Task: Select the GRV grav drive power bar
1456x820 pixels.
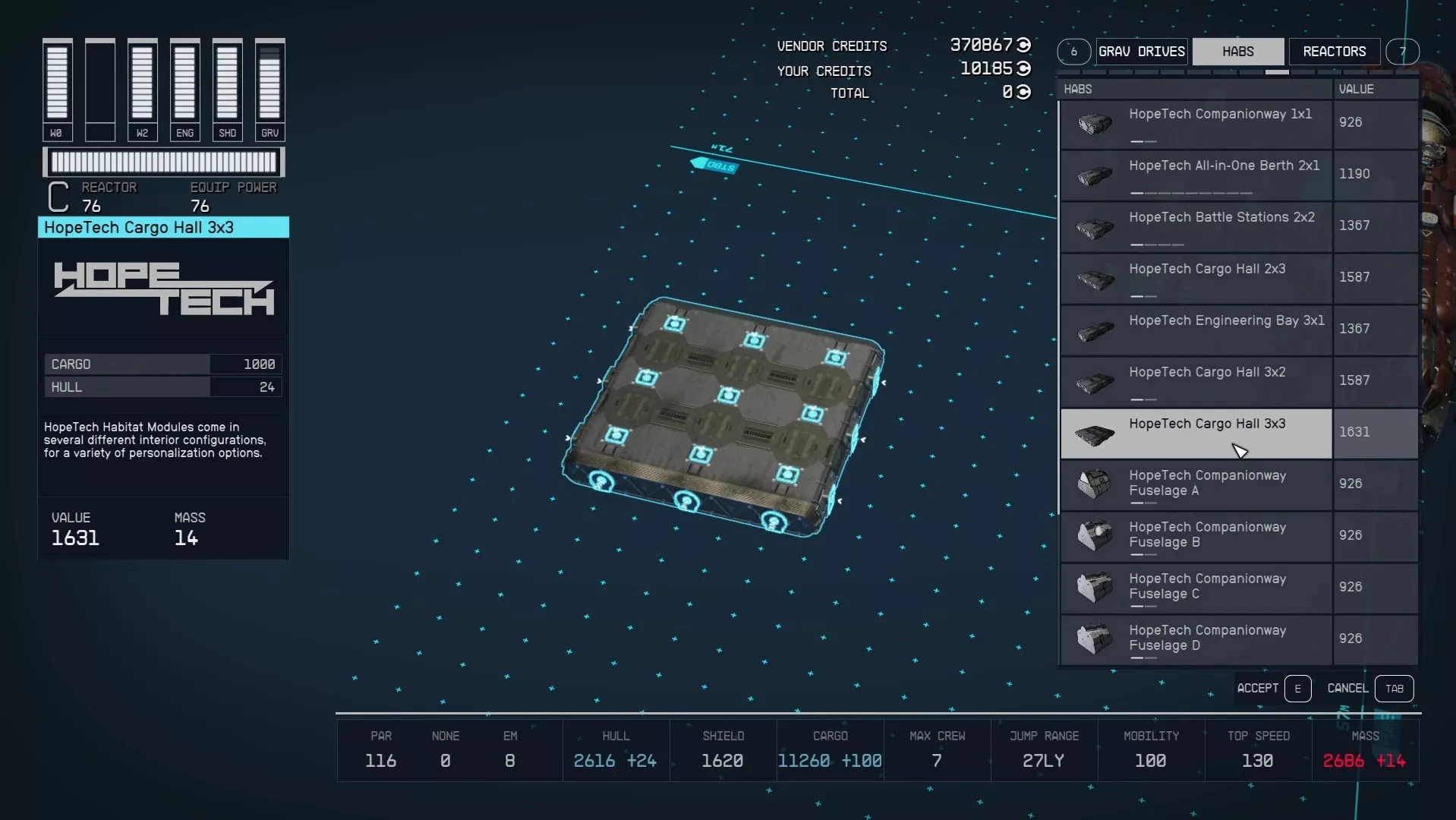Action: (x=269, y=90)
